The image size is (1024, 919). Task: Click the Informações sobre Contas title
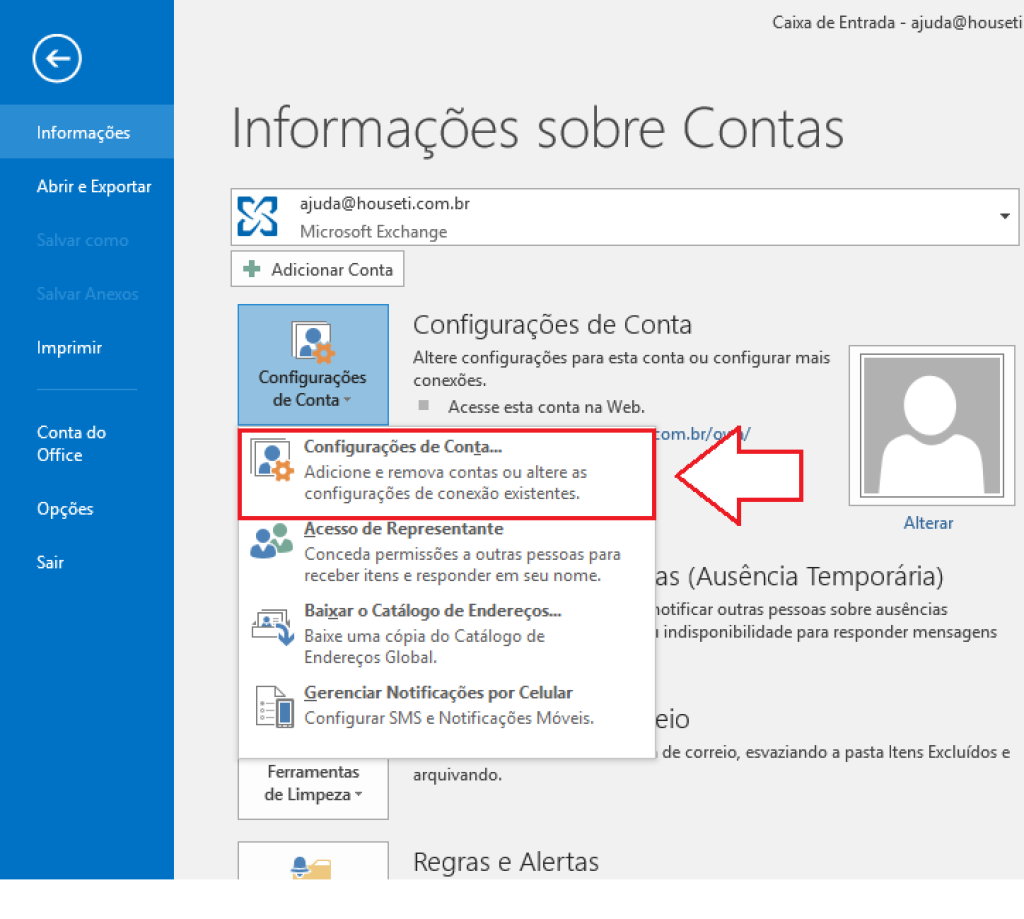click(538, 129)
